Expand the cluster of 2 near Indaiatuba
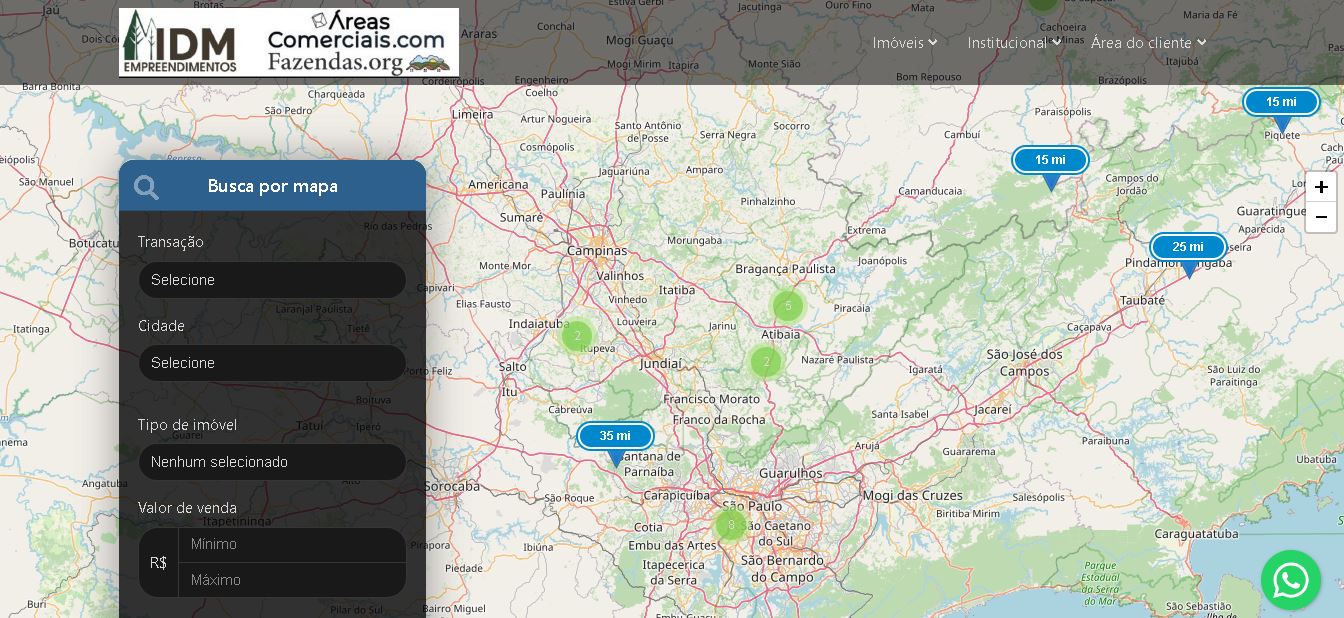 point(577,336)
